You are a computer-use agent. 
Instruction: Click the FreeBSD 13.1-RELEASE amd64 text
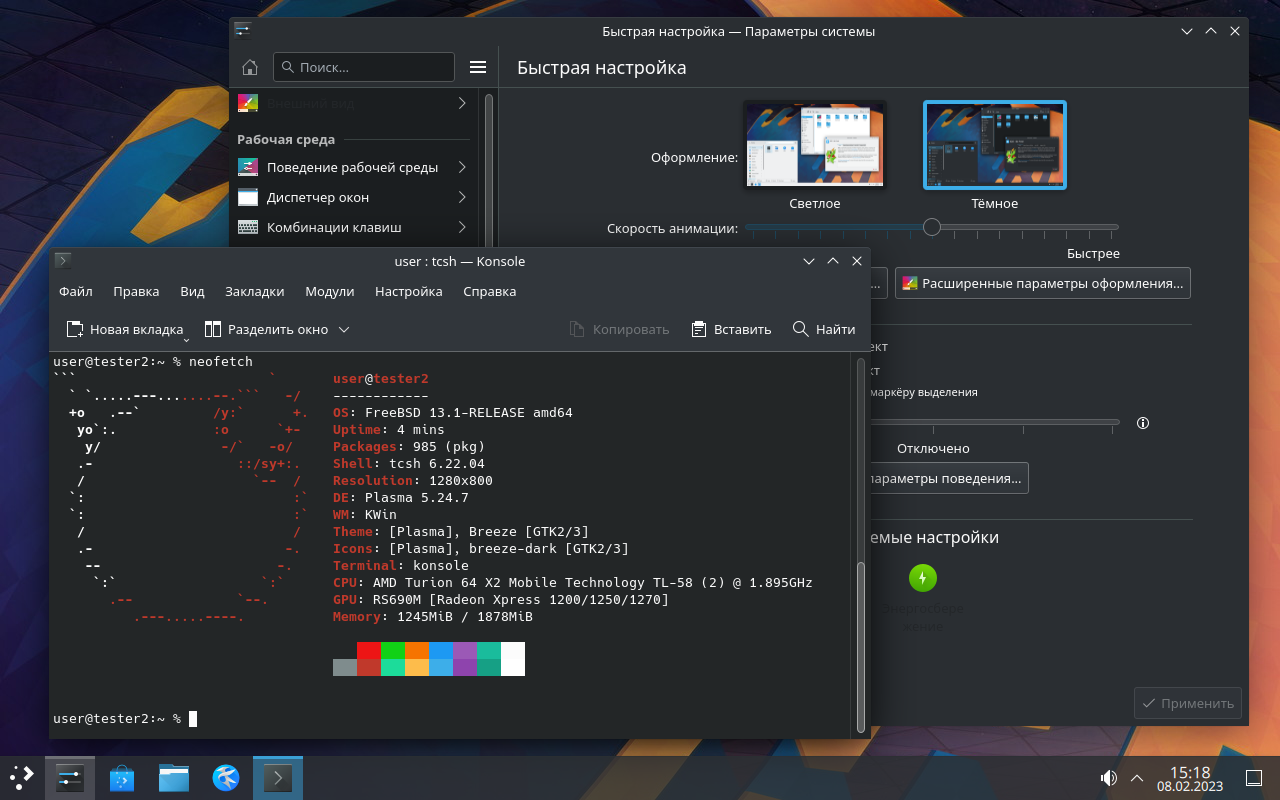tap(469, 412)
